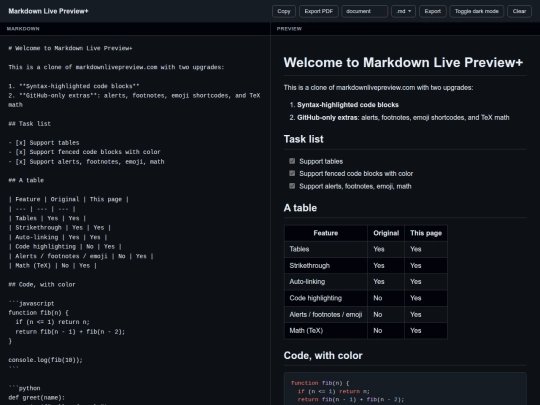Click Export PDF button
Image resolution: width=540 pixels, height=405 pixels.
click(x=319, y=11)
